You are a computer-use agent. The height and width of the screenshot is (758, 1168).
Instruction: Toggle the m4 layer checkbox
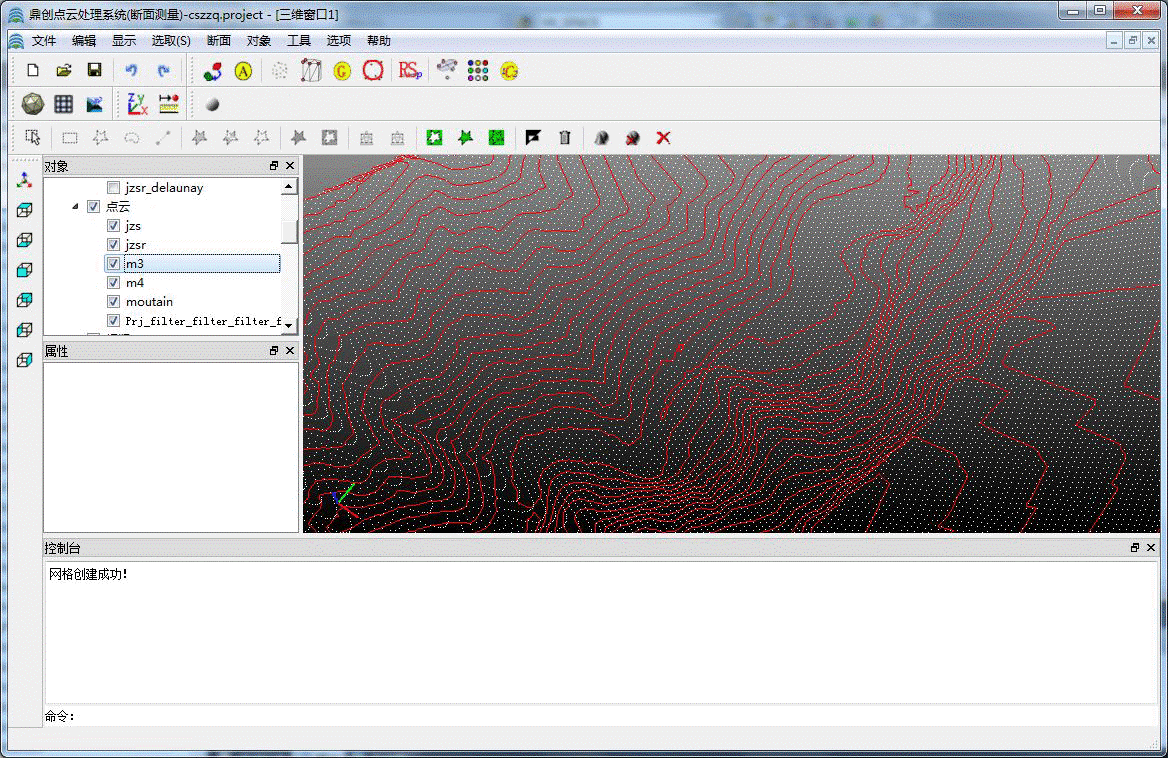[113, 283]
